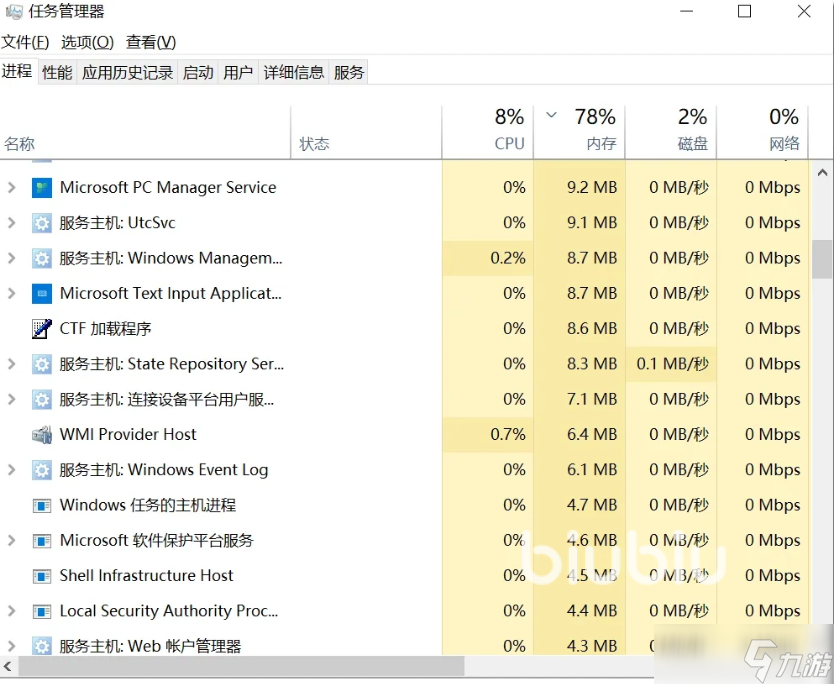
Task: Expand the 服务主机: Windows Event Log entry
Action: 12,470
